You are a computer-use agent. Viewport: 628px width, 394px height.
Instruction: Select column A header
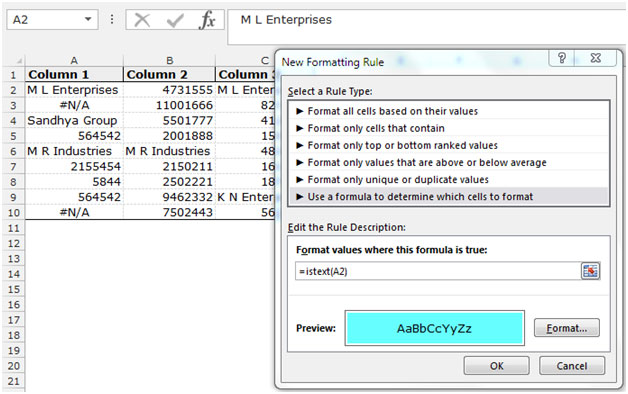(74, 60)
